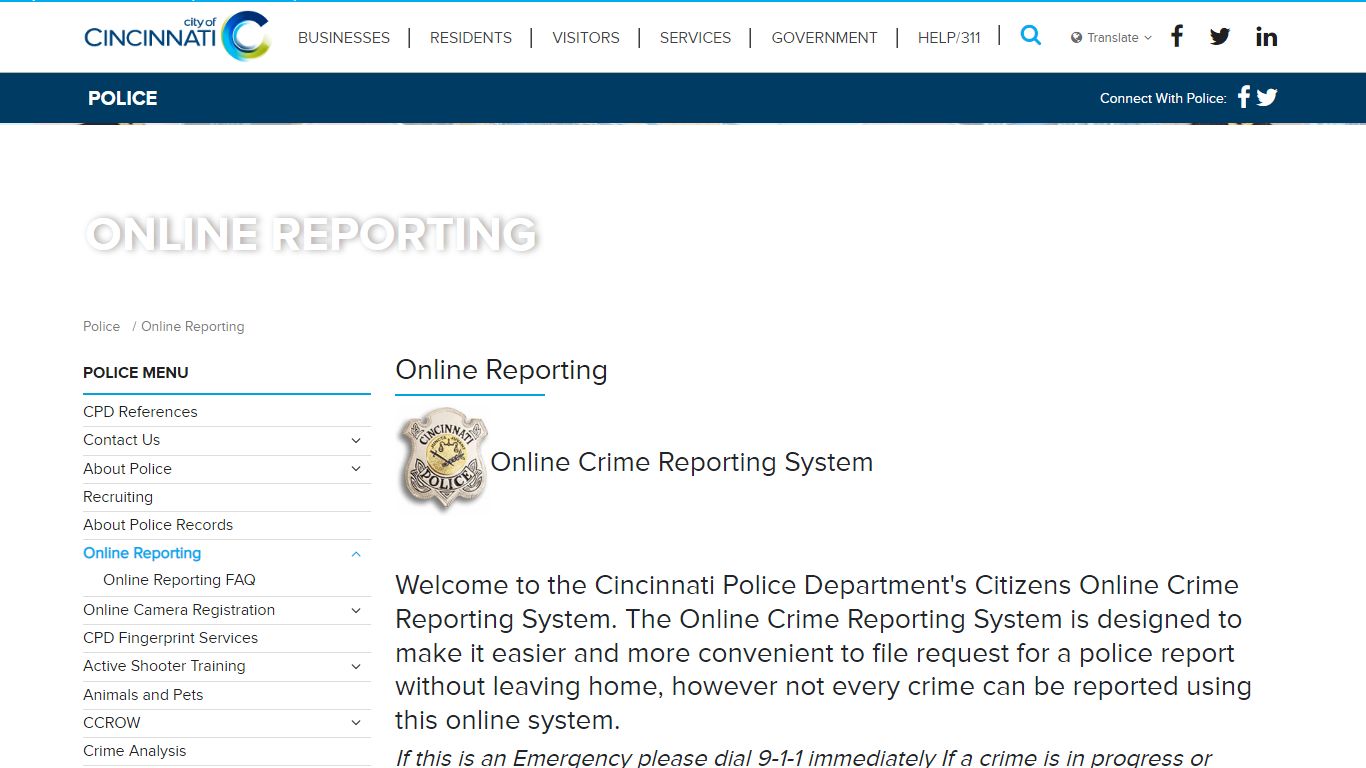Open the city's Facebook page icon in header
Image resolution: width=1366 pixels, height=768 pixels.
[1177, 37]
